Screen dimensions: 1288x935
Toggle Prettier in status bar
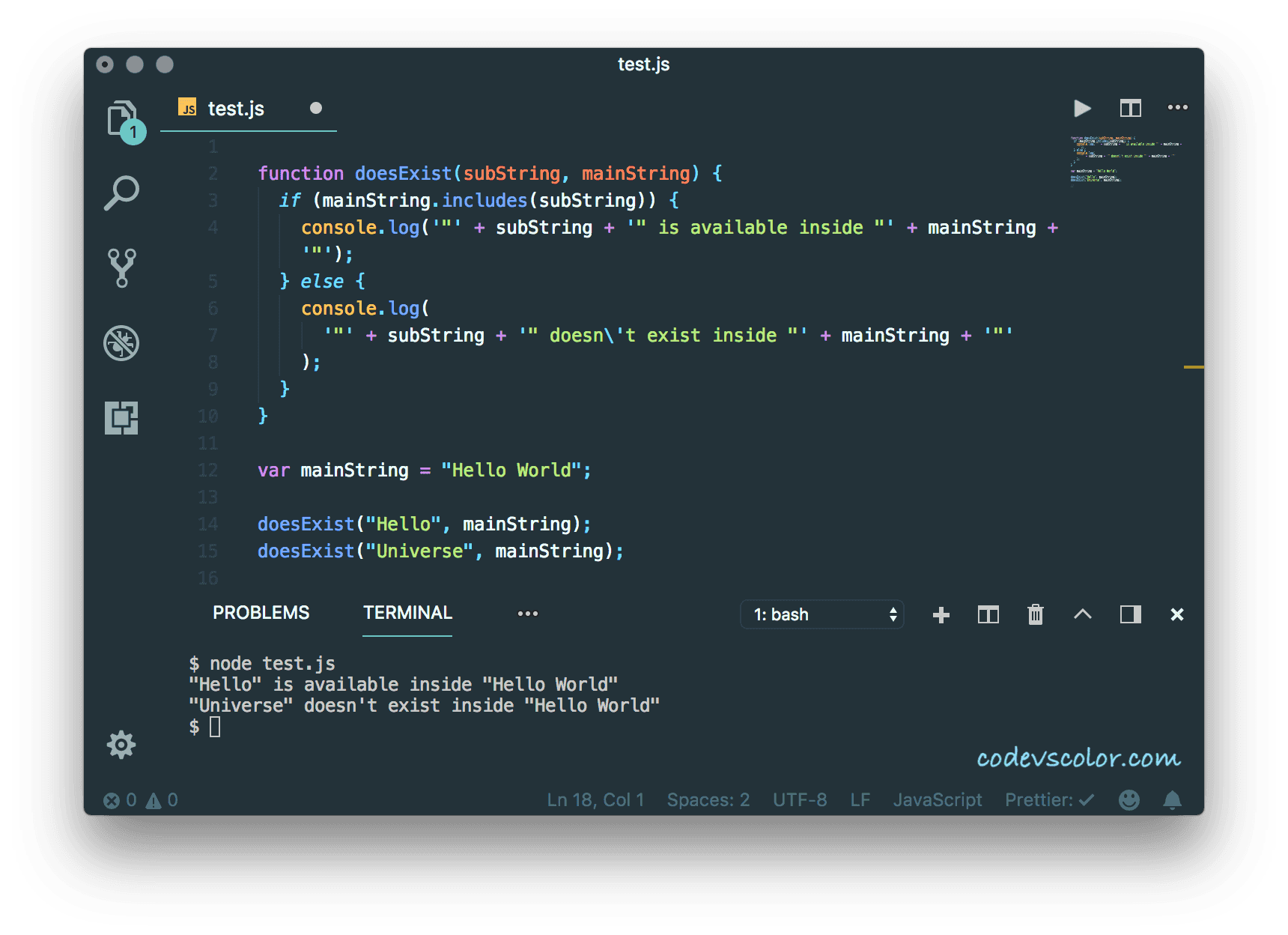(x=1048, y=799)
